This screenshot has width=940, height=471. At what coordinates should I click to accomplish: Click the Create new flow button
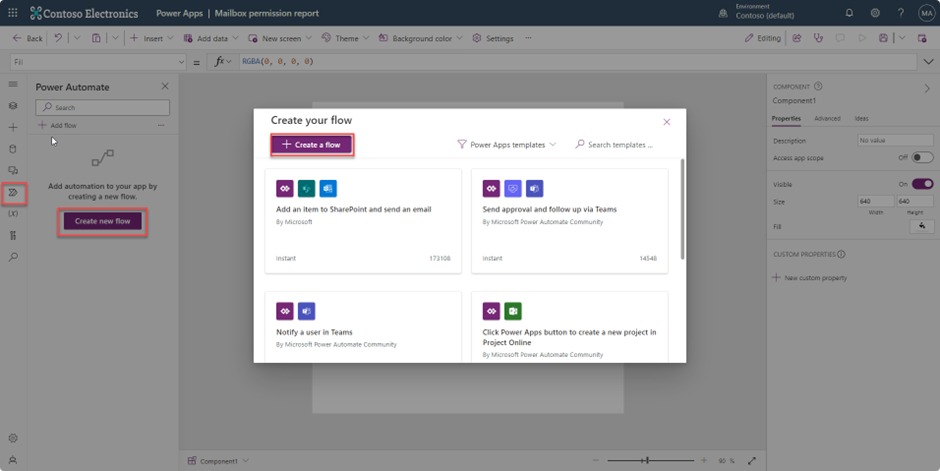pyautogui.click(x=103, y=221)
